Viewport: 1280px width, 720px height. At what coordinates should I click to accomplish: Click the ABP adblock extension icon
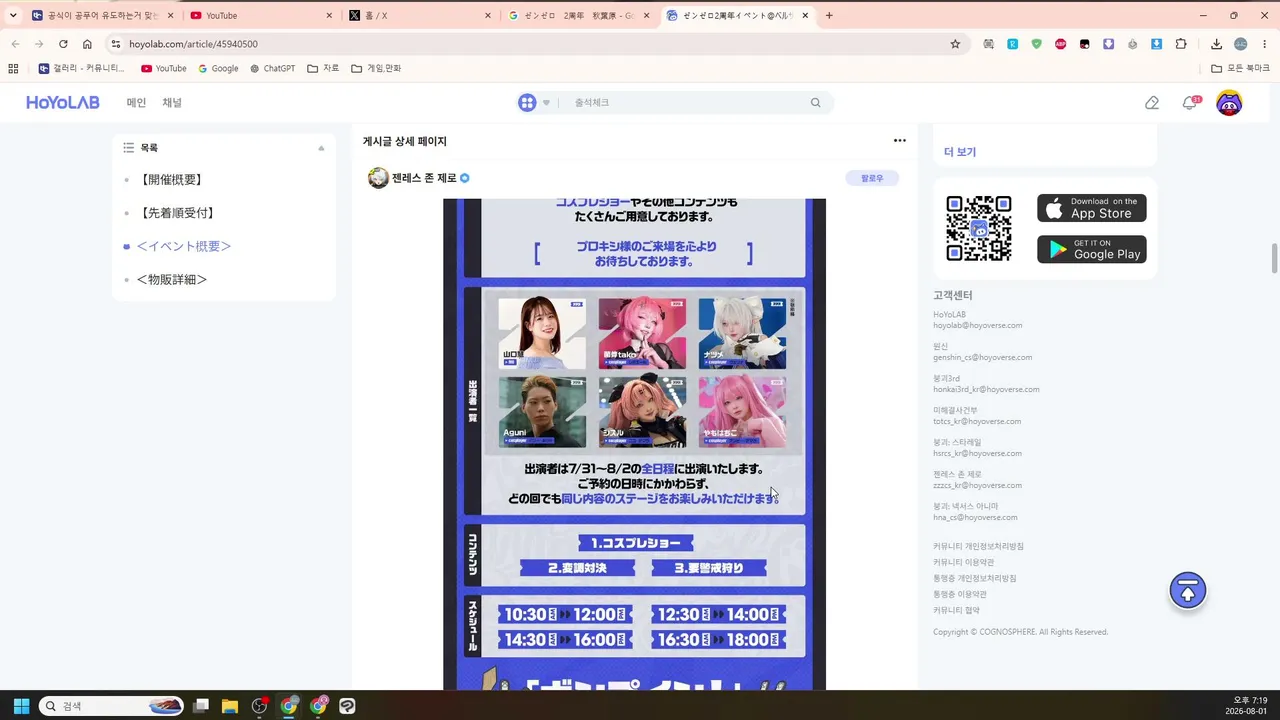pyautogui.click(x=1061, y=44)
